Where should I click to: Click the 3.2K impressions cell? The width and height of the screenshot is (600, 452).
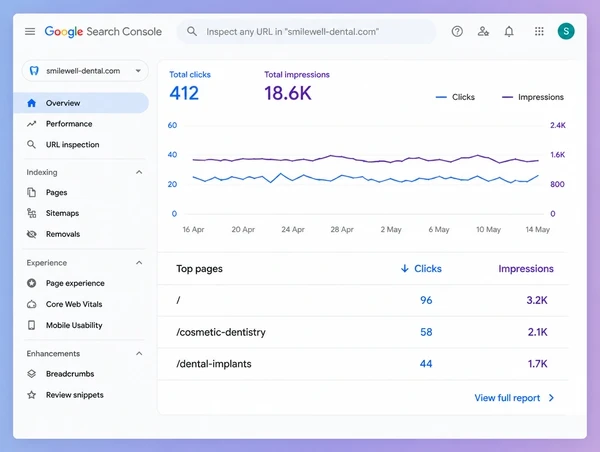coord(537,300)
